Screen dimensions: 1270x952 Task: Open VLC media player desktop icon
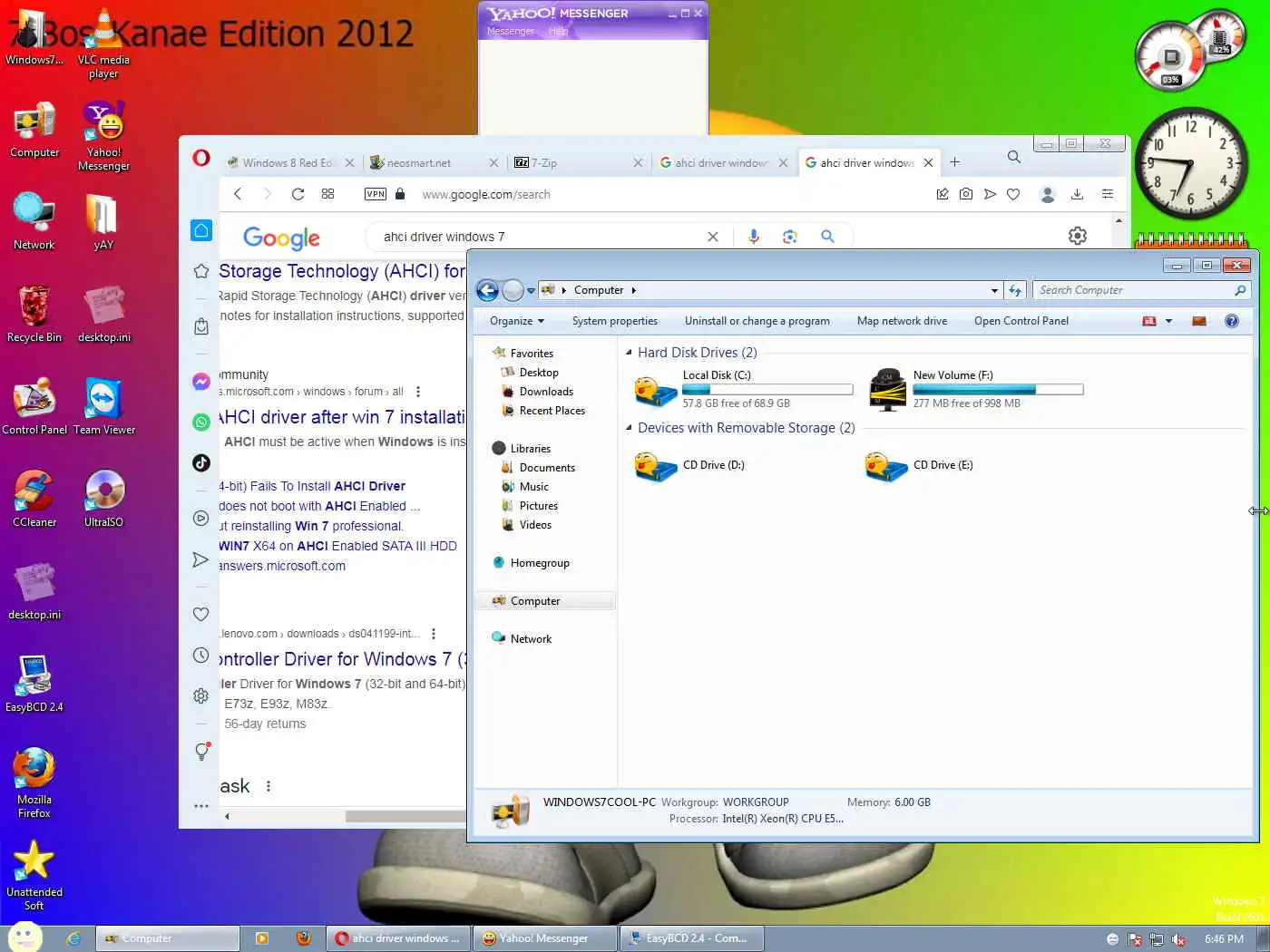tap(103, 44)
